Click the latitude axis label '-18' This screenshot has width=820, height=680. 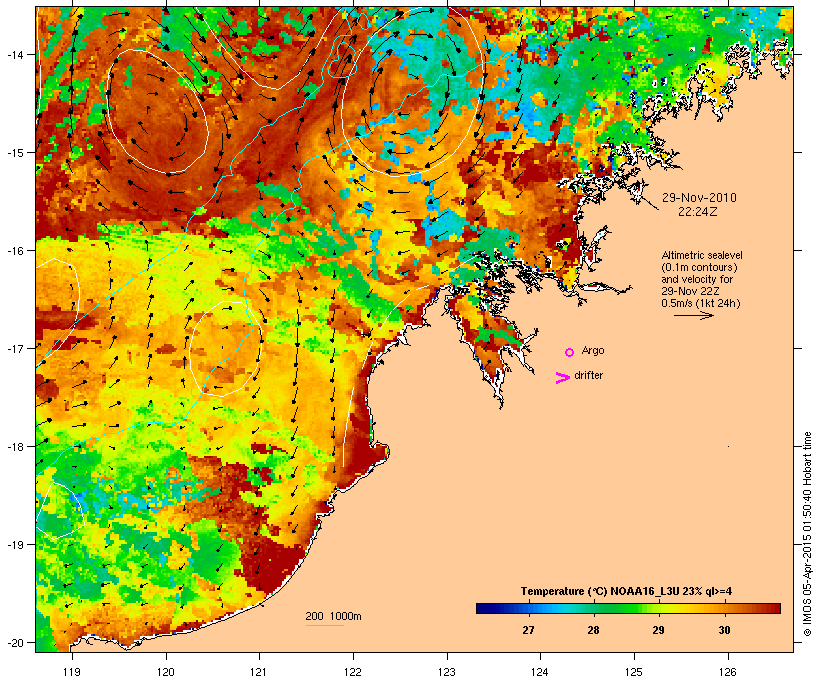[x=14, y=446]
